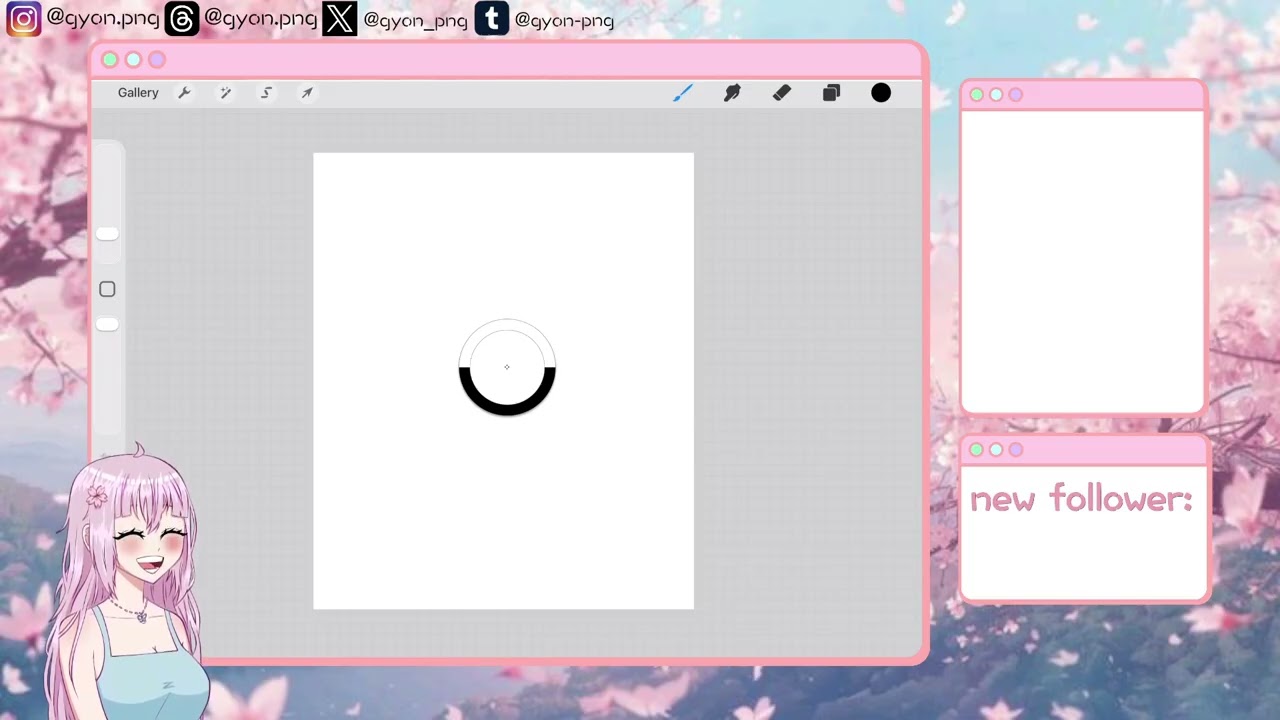Click the X handle @gyon_png
The height and width of the screenshot is (720, 1280).
(415, 20)
